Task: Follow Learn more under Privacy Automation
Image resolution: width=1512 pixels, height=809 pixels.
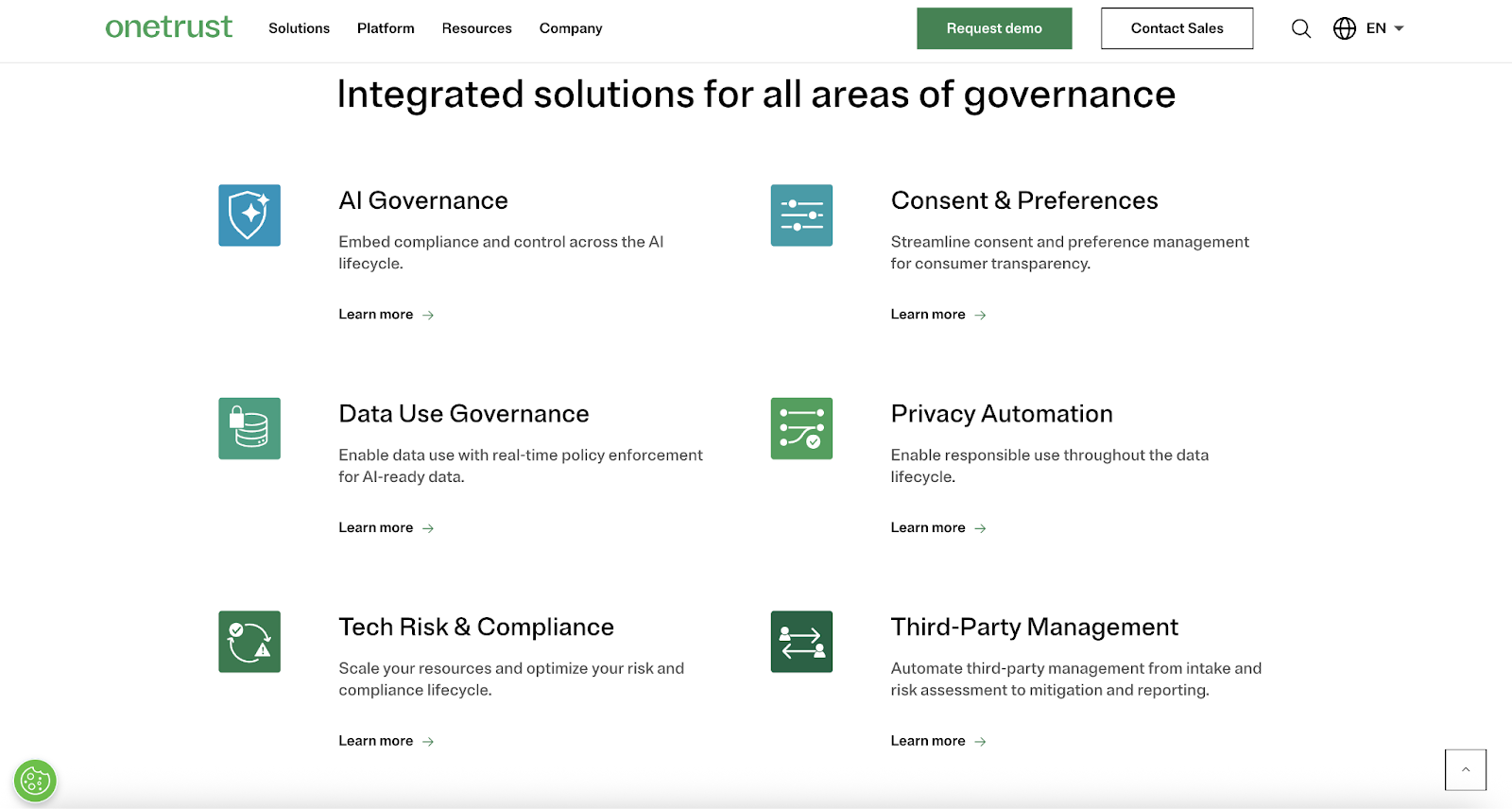Action: pyautogui.click(x=928, y=527)
